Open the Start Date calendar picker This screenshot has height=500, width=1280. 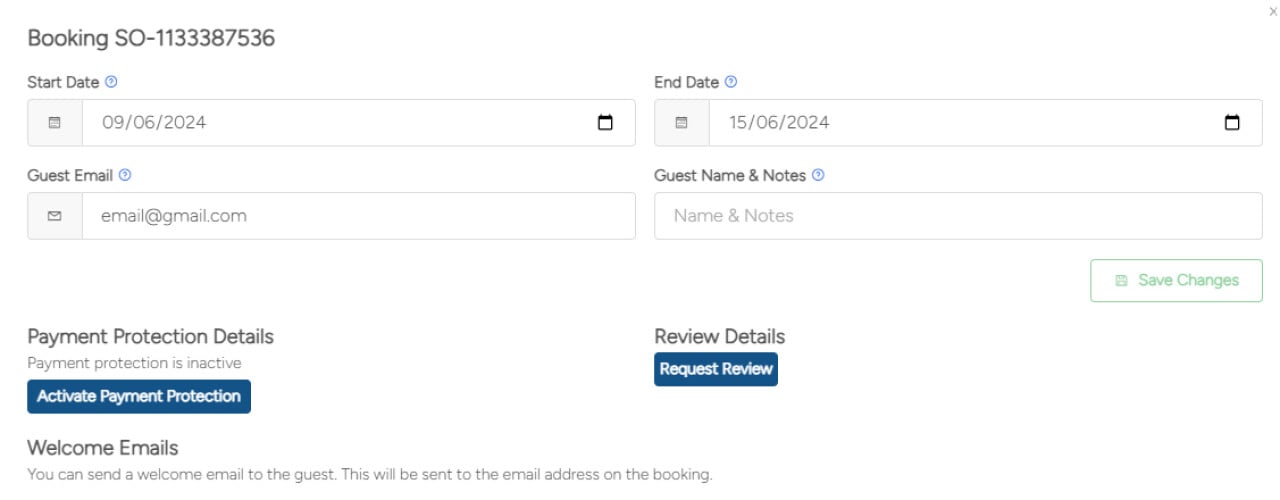point(605,123)
